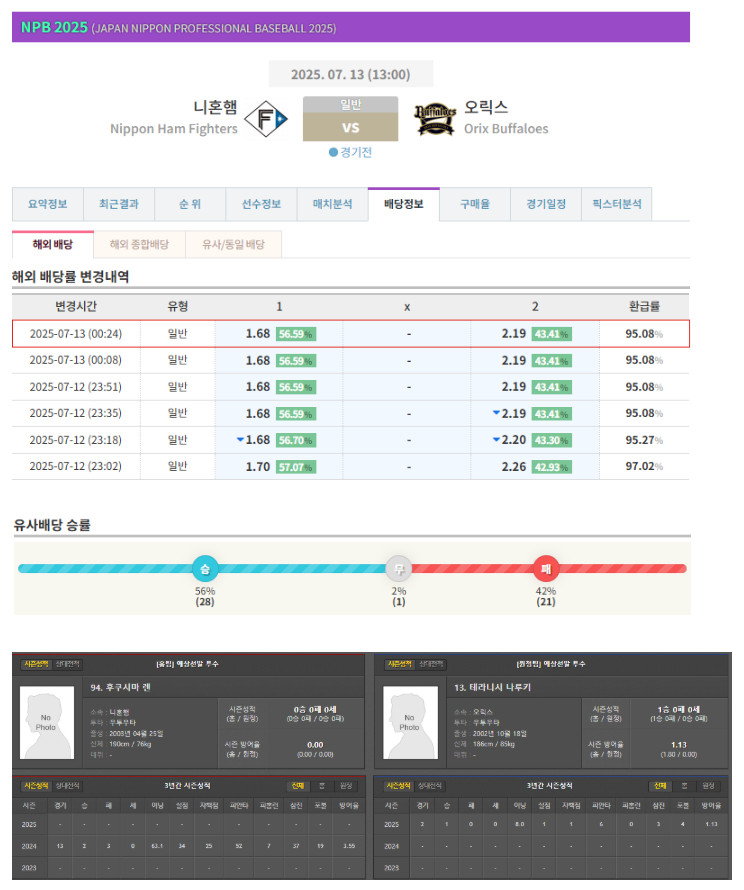Select the 해외 배당 sub-tab

tap(53, 244)
